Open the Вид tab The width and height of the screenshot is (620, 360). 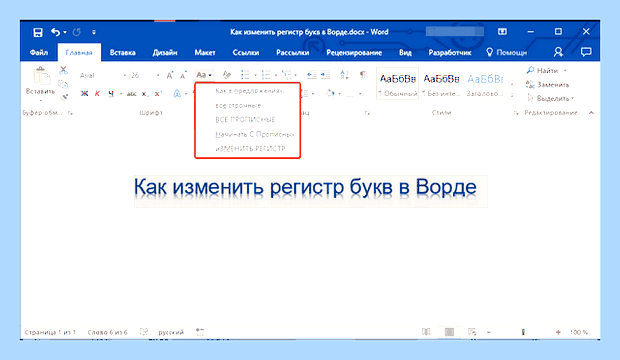(405, 53)
